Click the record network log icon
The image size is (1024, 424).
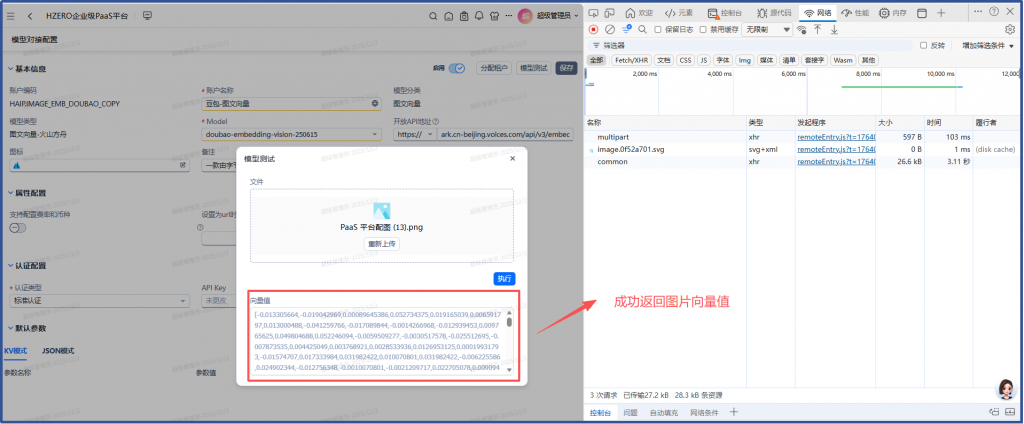click(593, 29)
